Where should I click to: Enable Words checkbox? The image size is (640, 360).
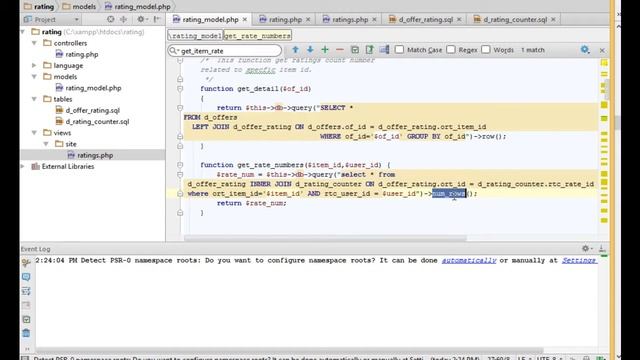(x=486, y=49)
